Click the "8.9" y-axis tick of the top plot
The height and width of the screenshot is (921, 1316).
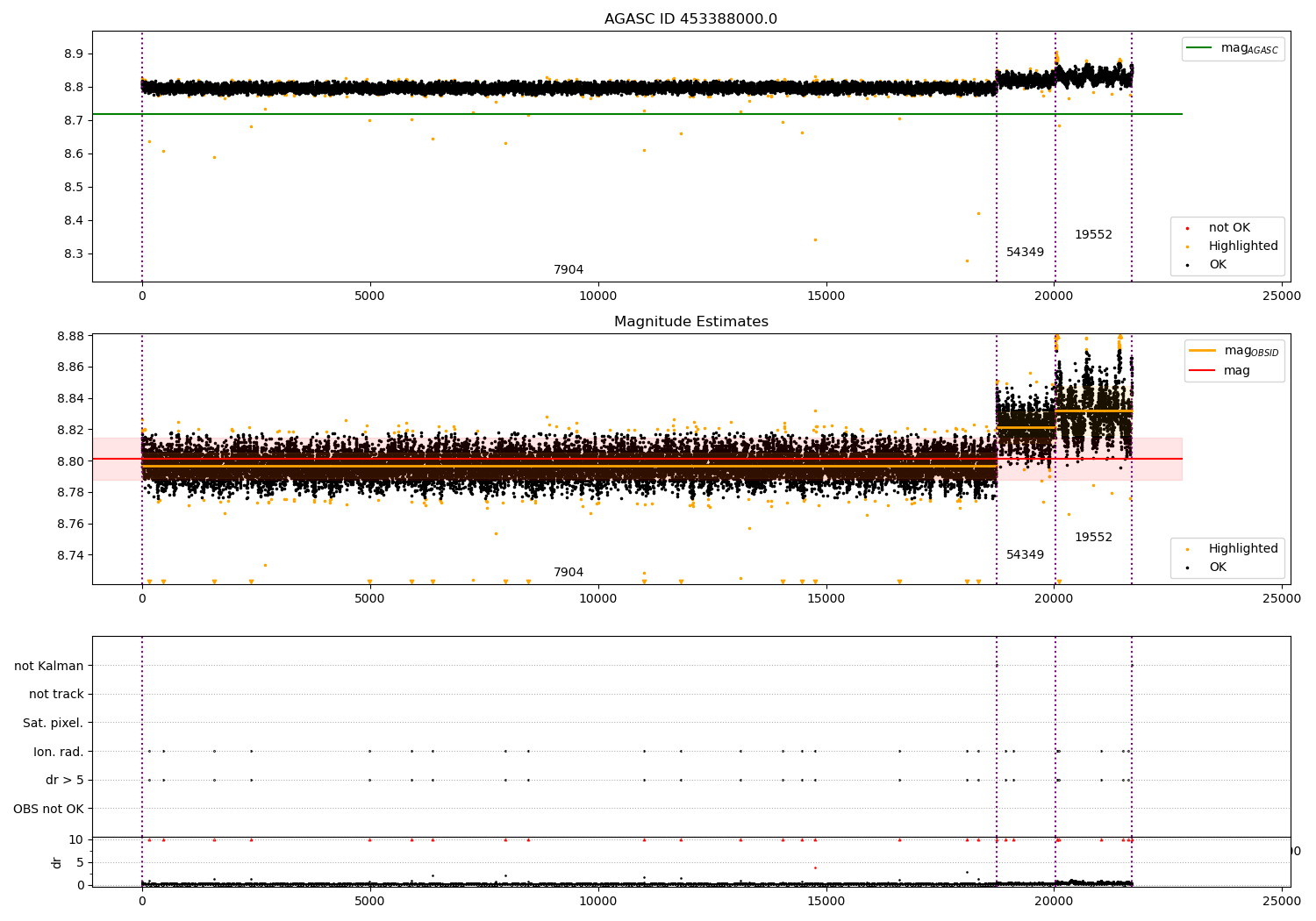point(74,54)
